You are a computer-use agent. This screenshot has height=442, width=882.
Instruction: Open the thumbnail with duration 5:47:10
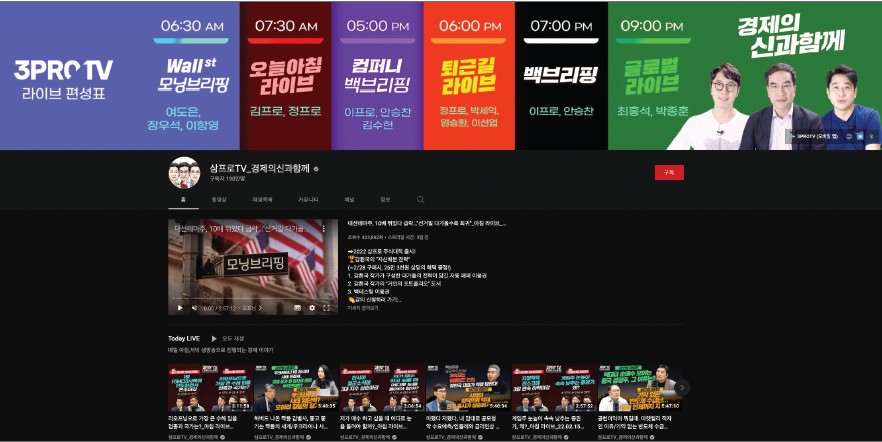coord(640,387)
